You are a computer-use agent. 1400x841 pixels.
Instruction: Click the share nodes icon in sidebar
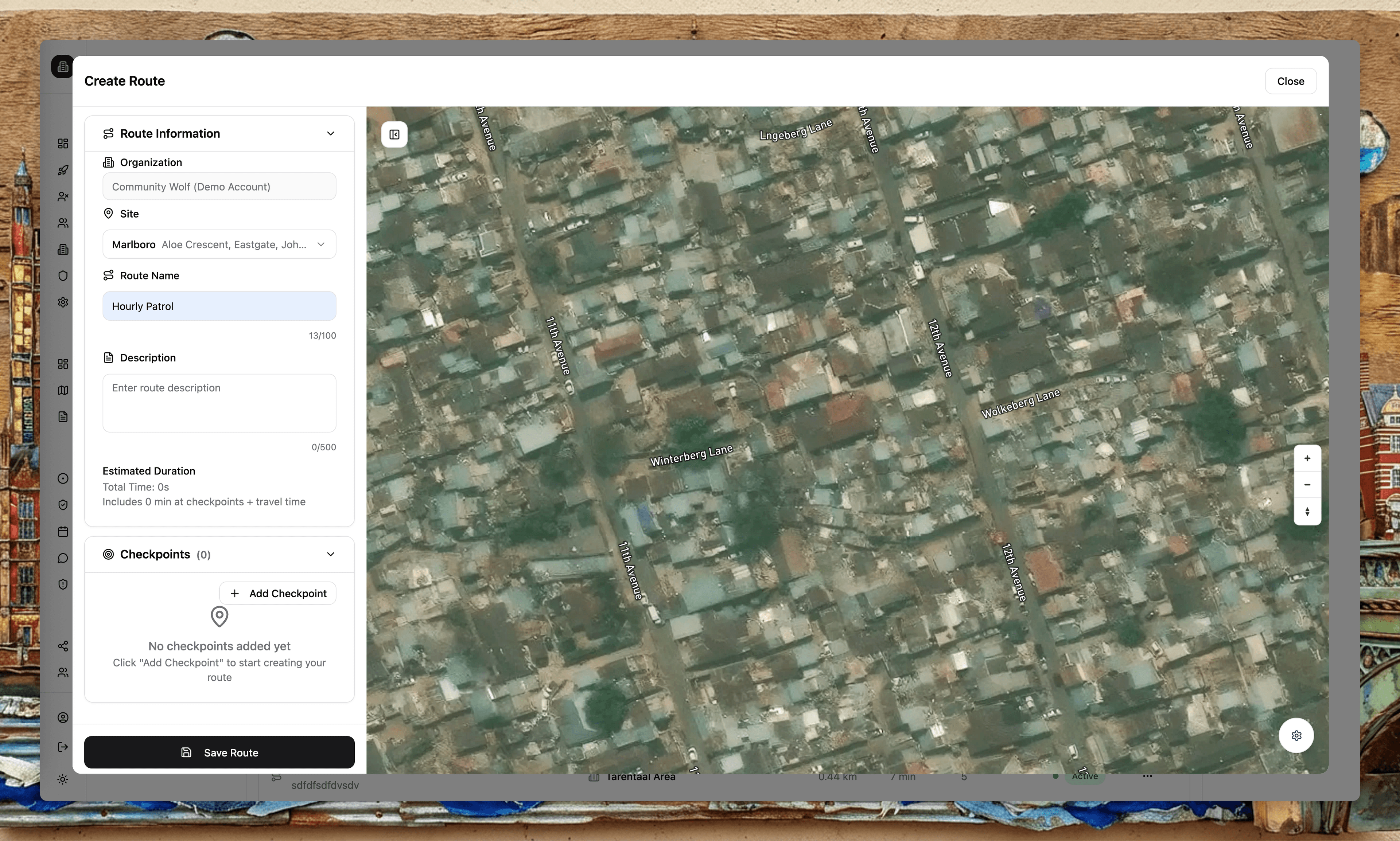pos(63,646)
